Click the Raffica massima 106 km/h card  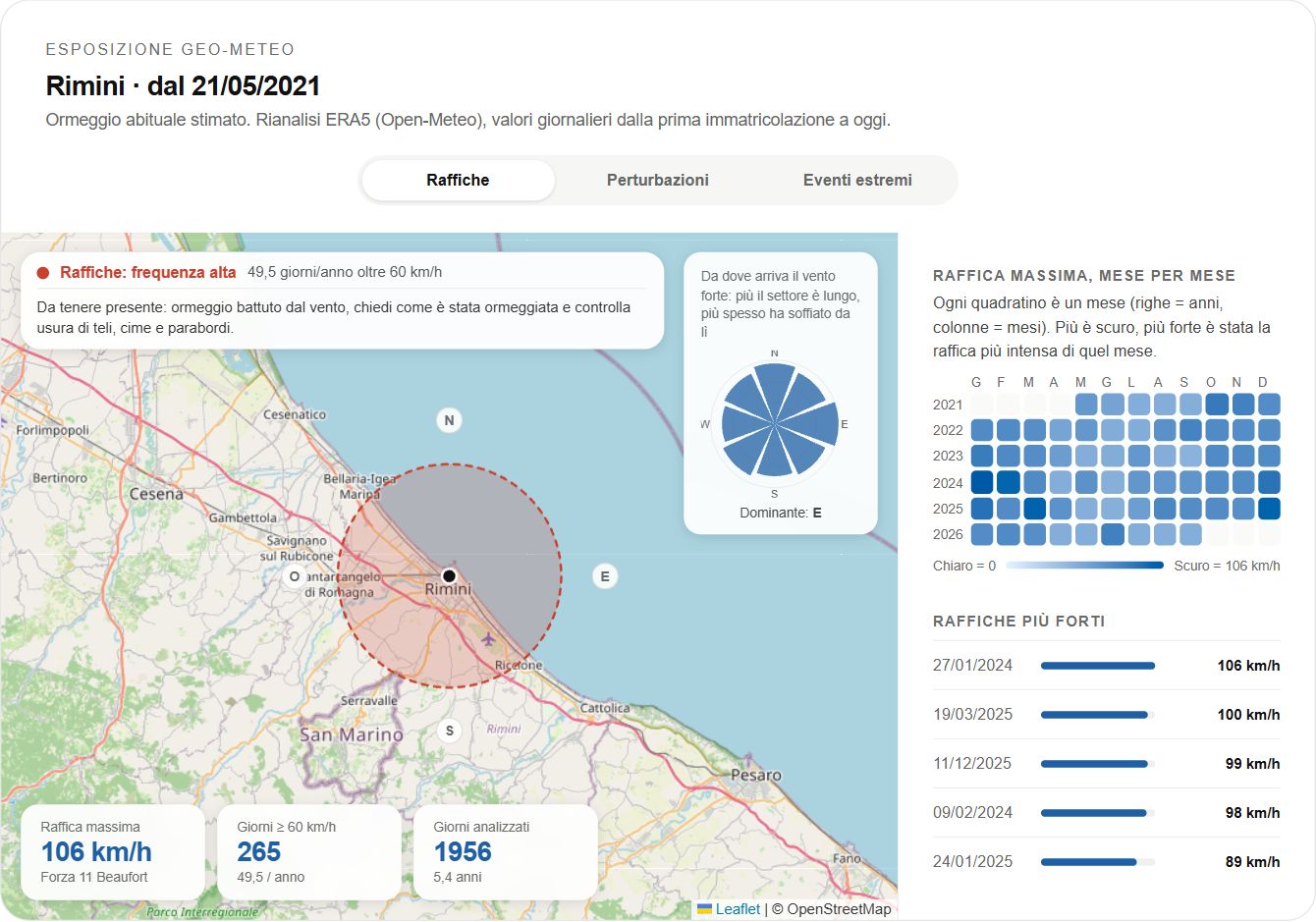(113, 852)
